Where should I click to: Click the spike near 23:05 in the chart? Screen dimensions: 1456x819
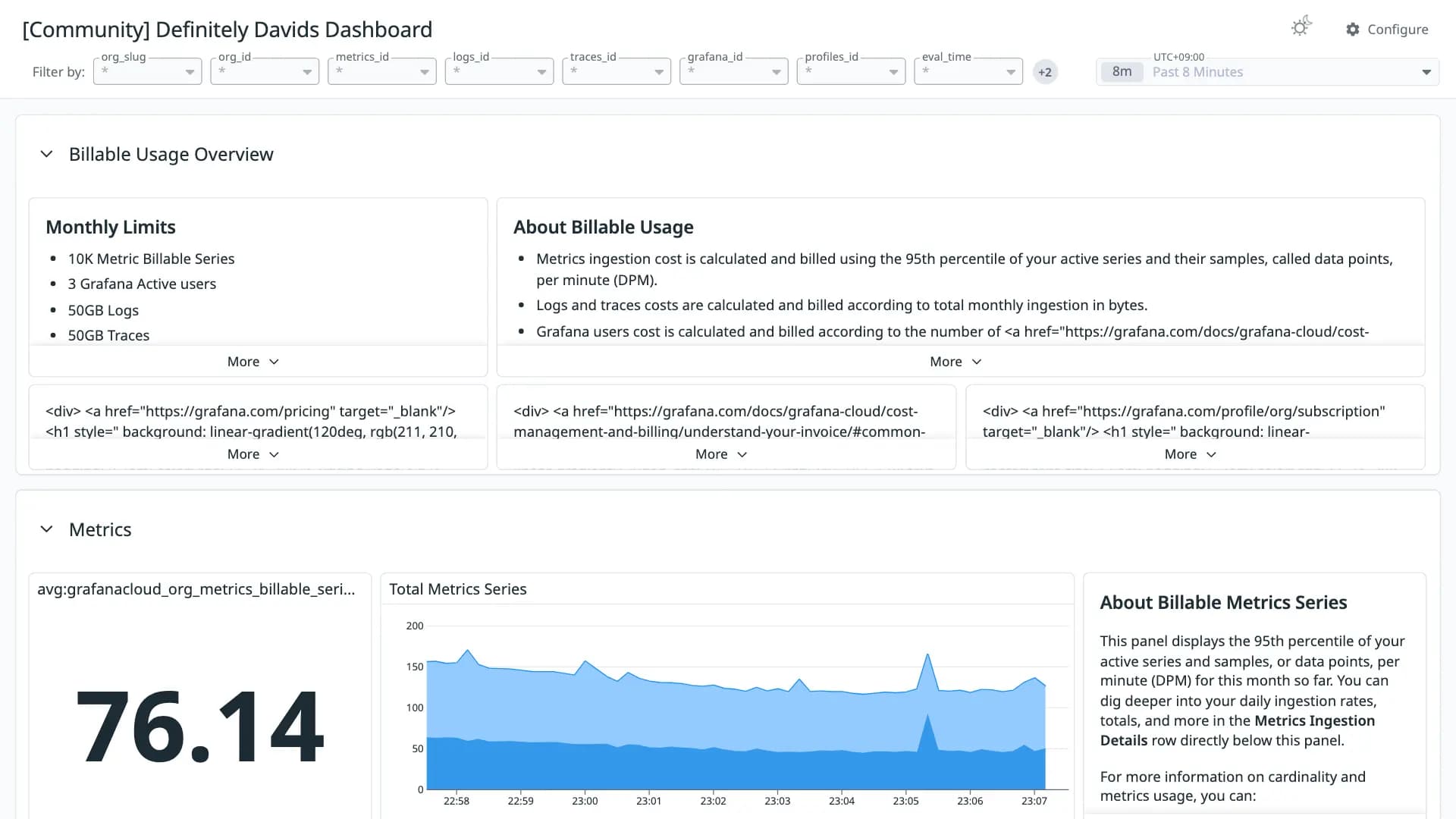(x=927, y=656)
